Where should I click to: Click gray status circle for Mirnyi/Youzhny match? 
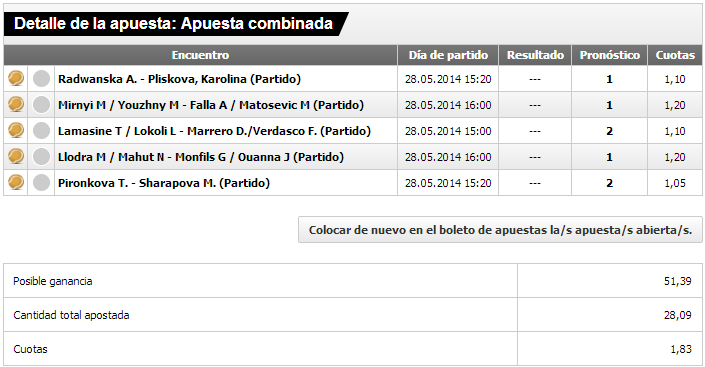click(x=41, y=105)
